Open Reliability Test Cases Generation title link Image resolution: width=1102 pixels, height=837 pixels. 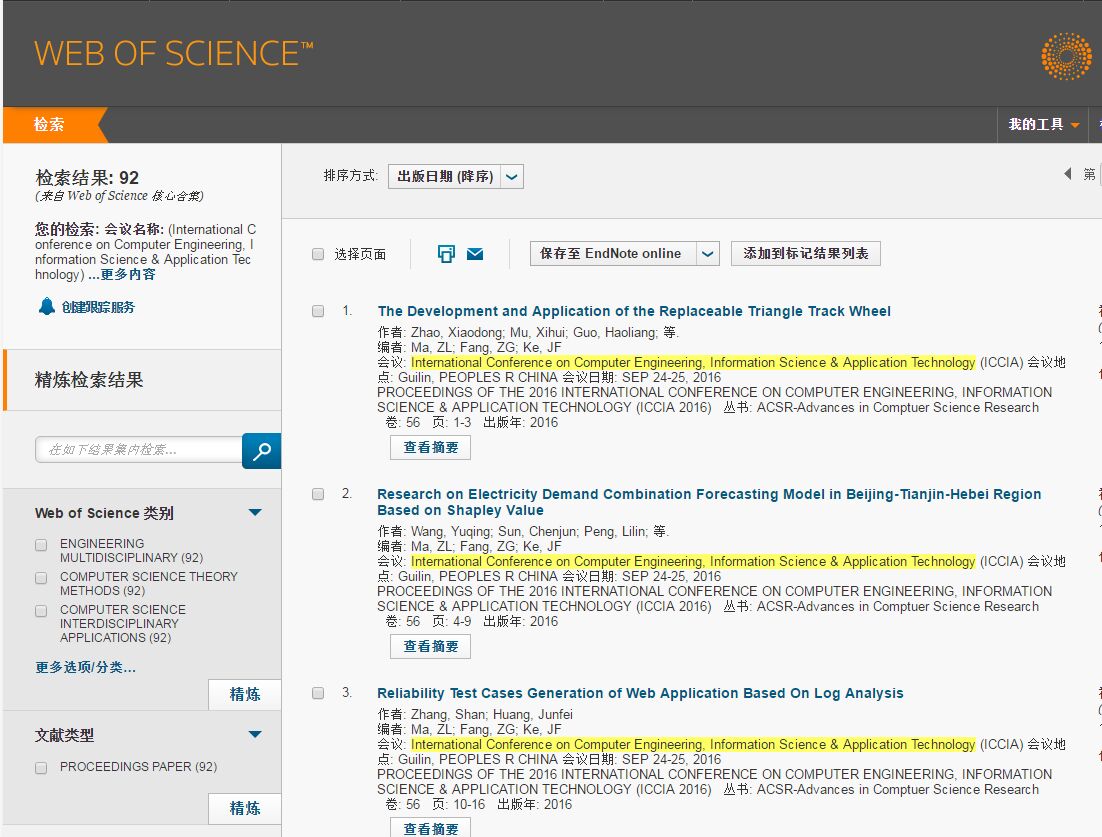(x=640, y=694)
